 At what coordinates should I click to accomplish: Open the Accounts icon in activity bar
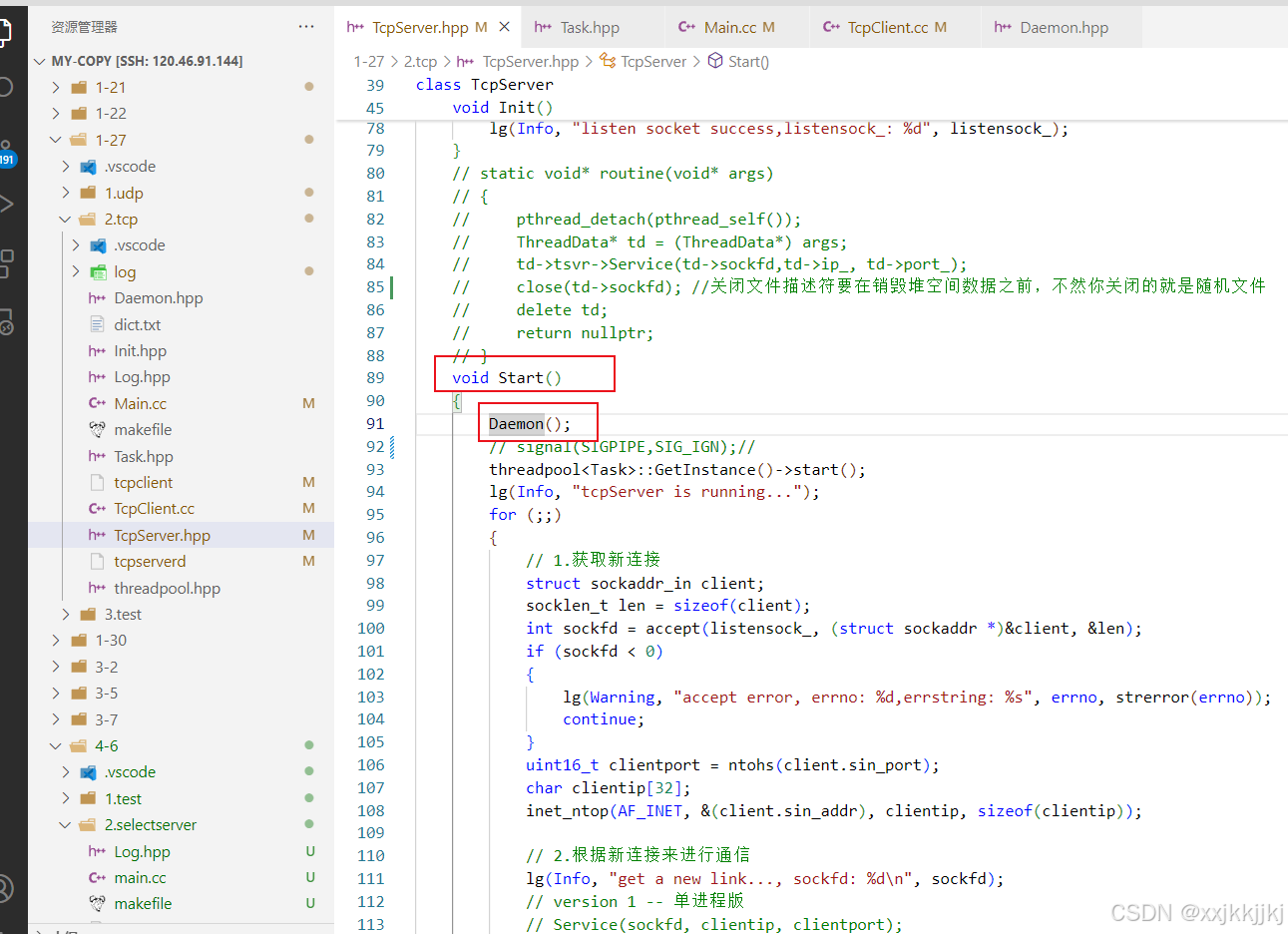(x=6, y=888)
